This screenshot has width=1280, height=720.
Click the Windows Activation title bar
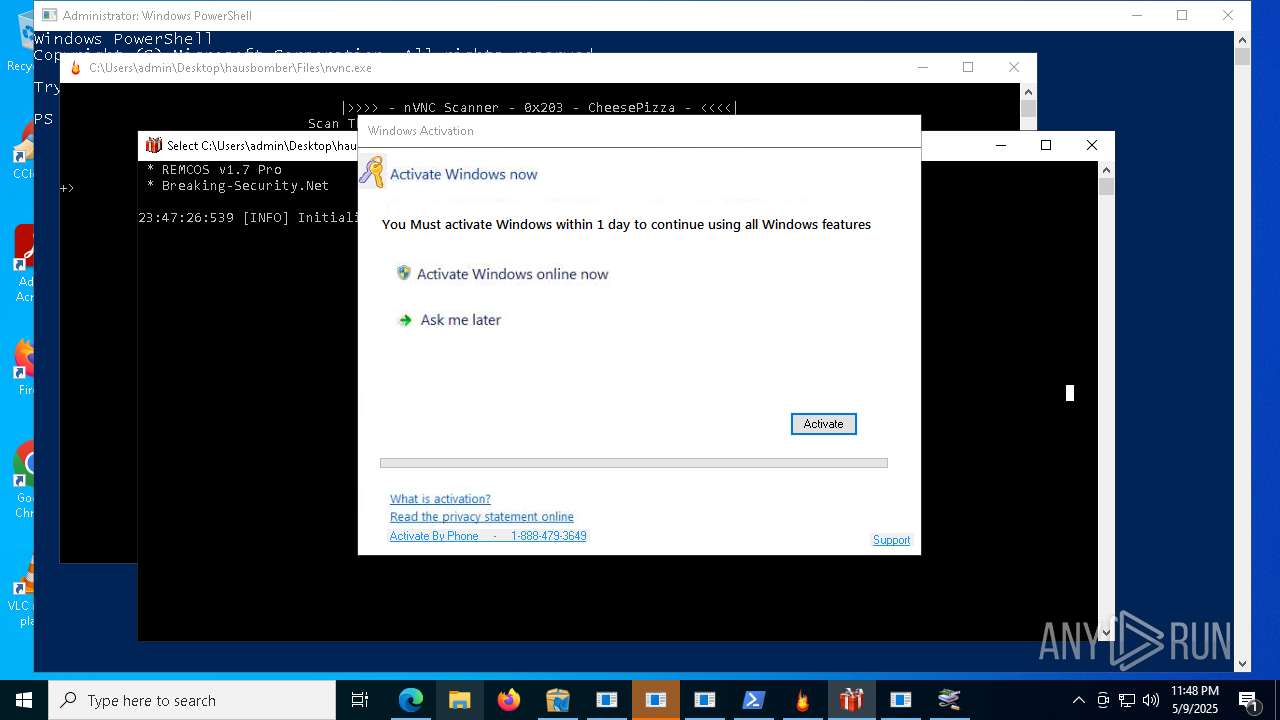(639, 131)
